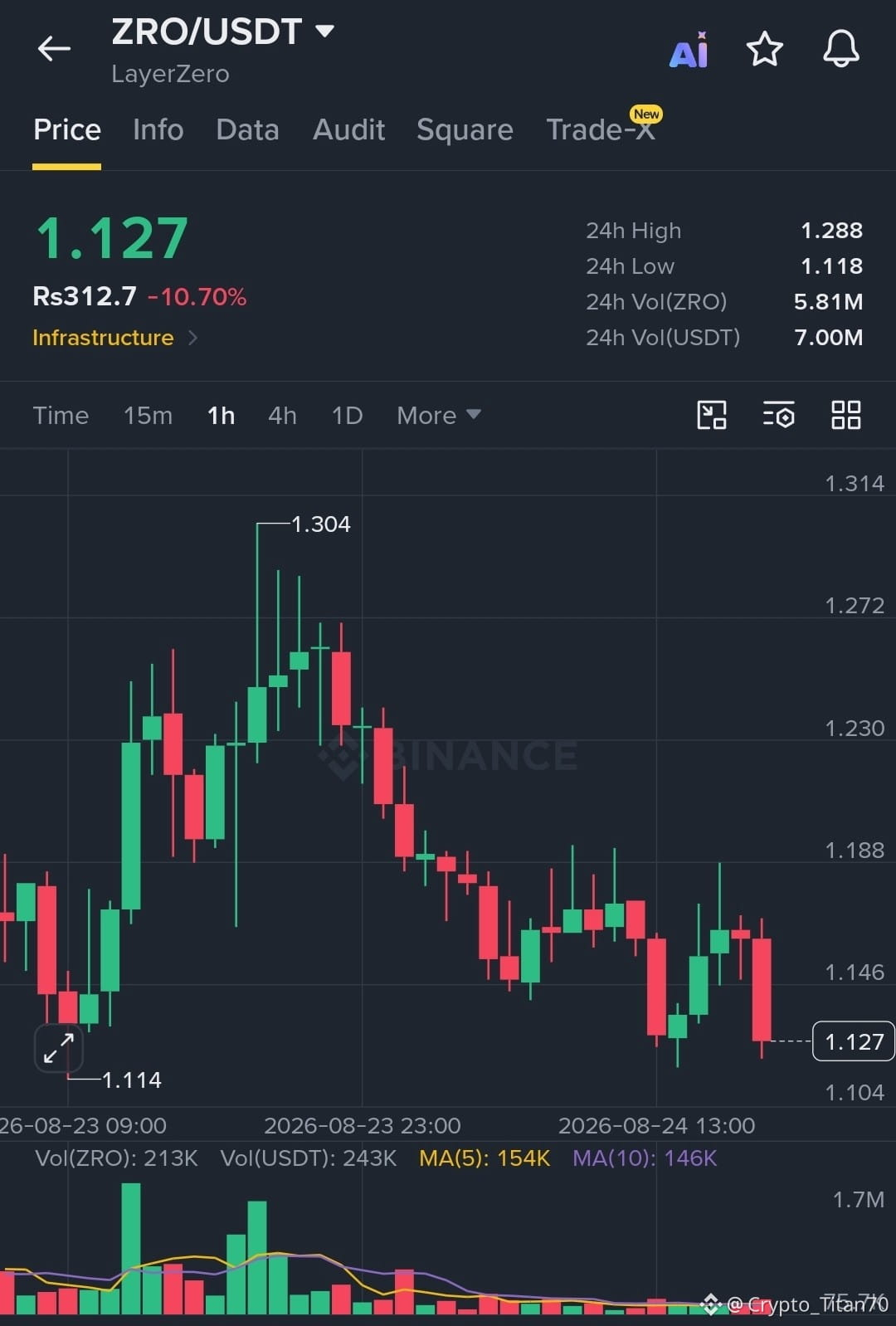Tap the LayerZero token name
This screenshot has height=1326, width=896.
click(x=170, y=74)
